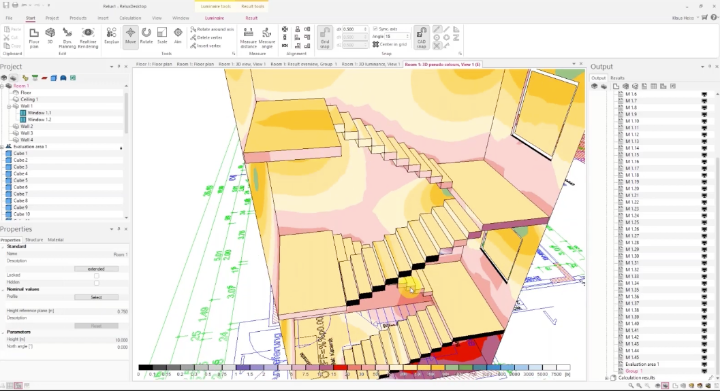
Task: Switch to 'Floor 1: Floor plan' document tab
Action: pyautogui.click(x=154, y=64)
